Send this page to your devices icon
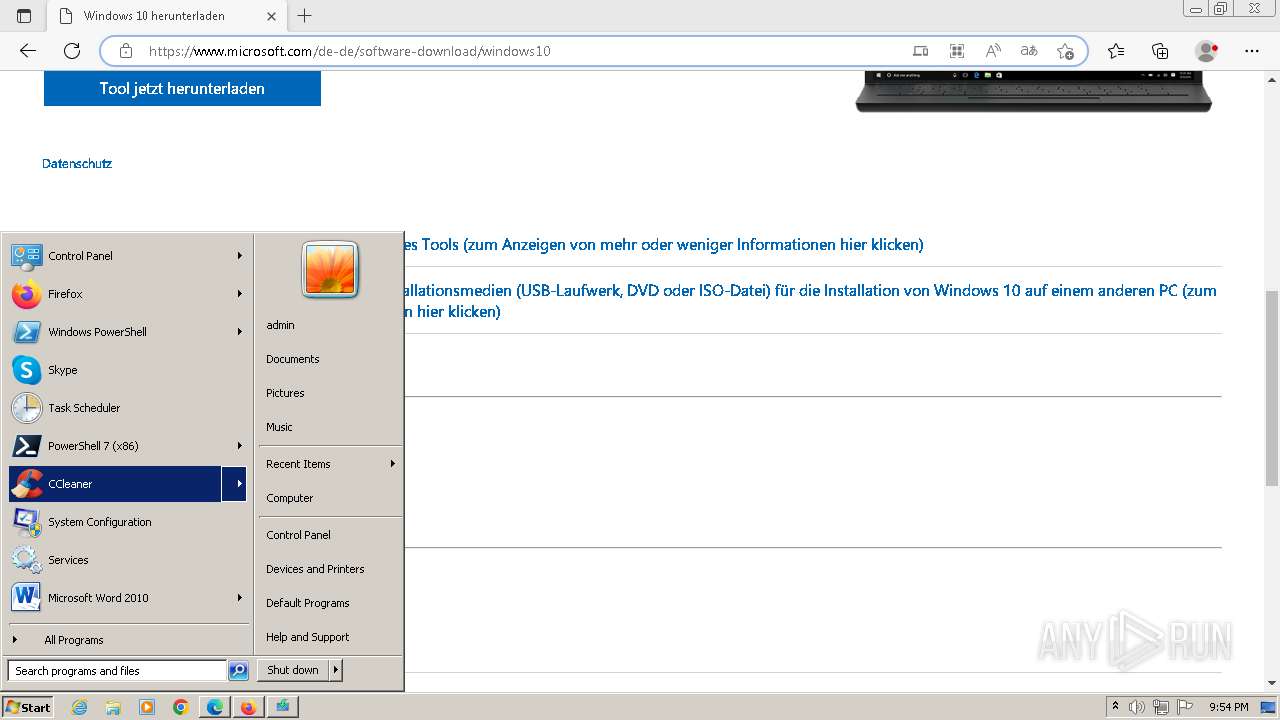This screenshot has height=720, width=1280. pos(921,51)
